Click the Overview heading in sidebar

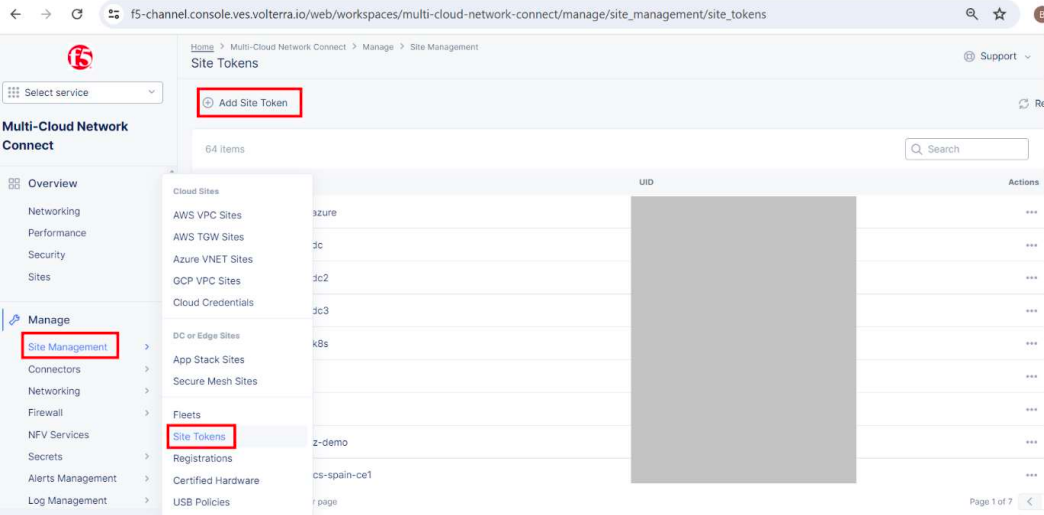[x=53, y=183]
